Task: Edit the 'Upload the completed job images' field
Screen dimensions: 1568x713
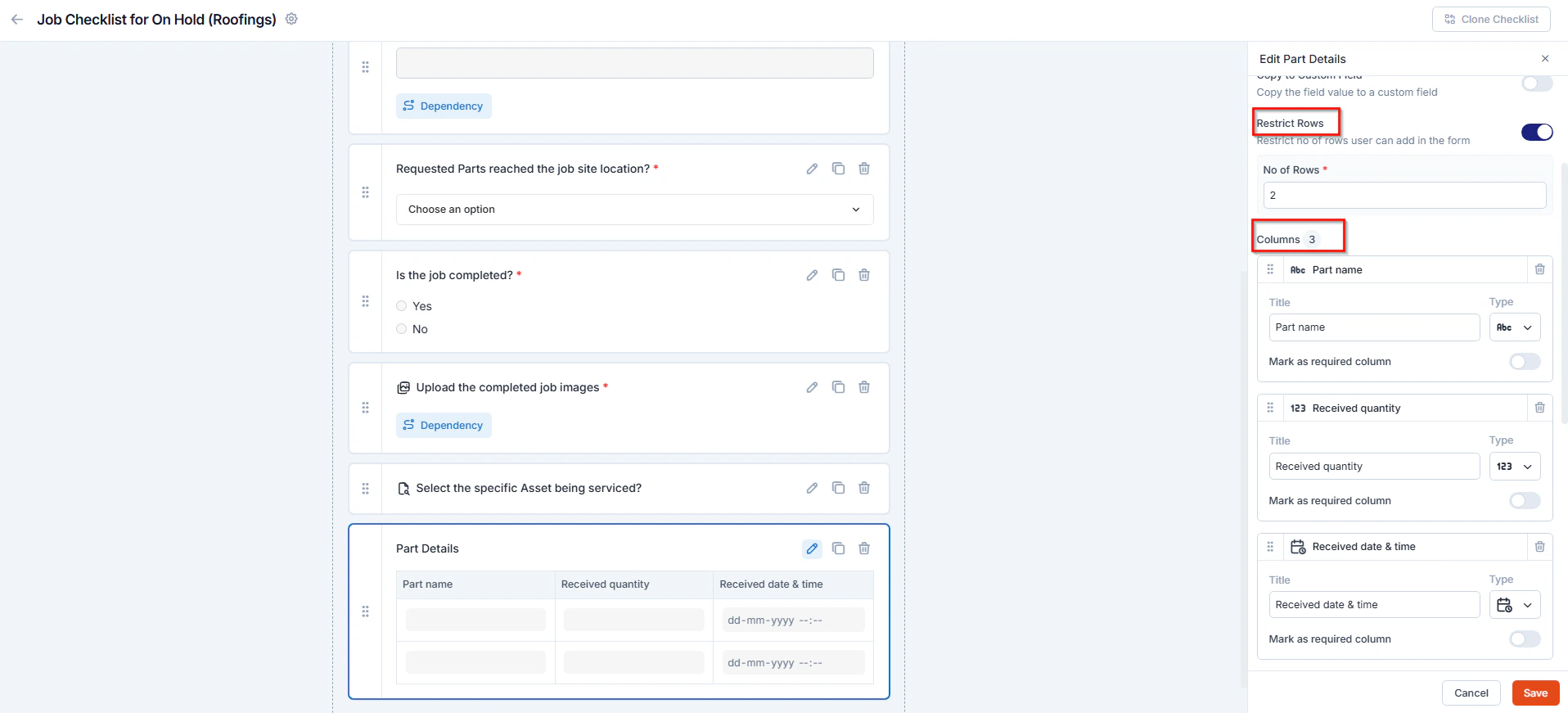Action: (812, 387)
